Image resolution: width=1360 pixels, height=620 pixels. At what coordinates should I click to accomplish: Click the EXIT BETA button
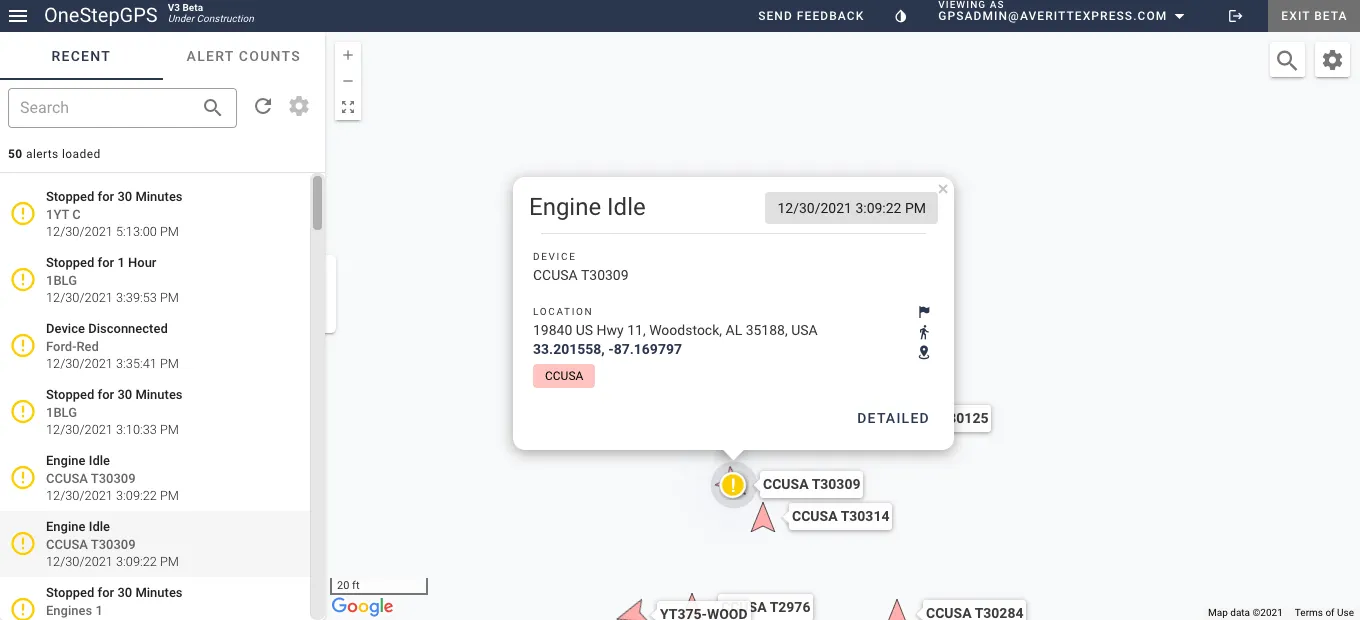[1313, 16]
